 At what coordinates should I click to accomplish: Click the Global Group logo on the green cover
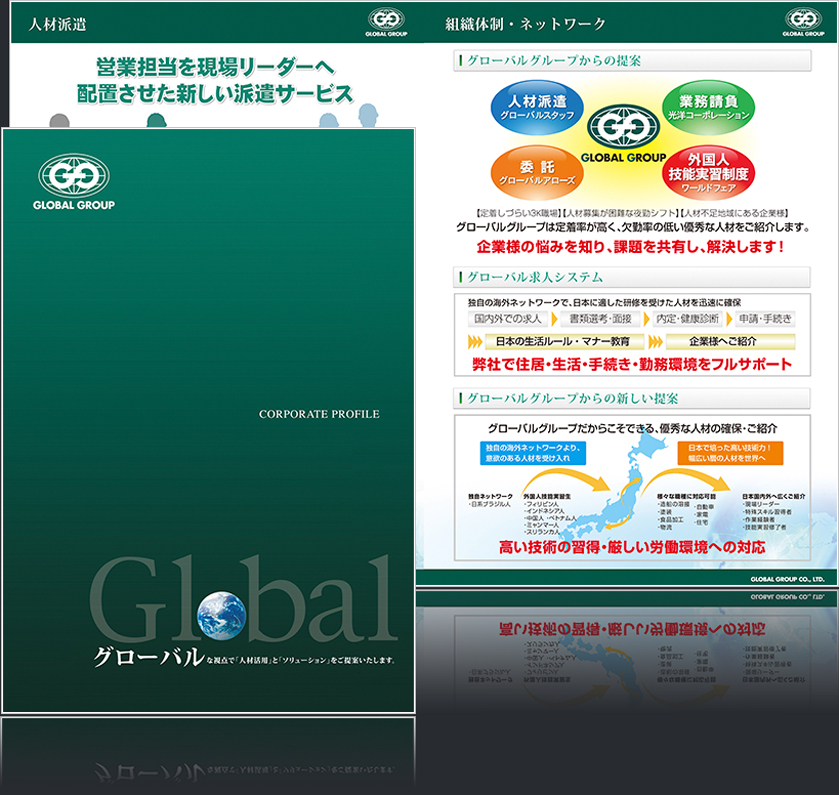(74, 182)
